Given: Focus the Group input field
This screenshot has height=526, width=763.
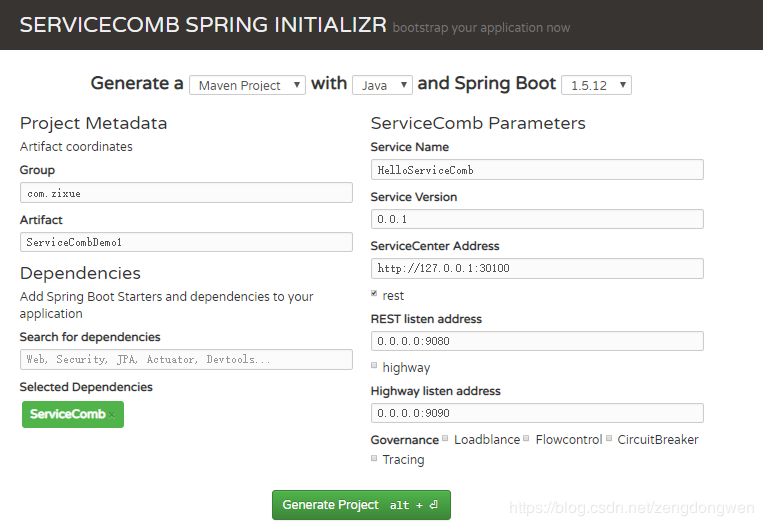Looking at the screenshot, I should [x=186, y=193].
